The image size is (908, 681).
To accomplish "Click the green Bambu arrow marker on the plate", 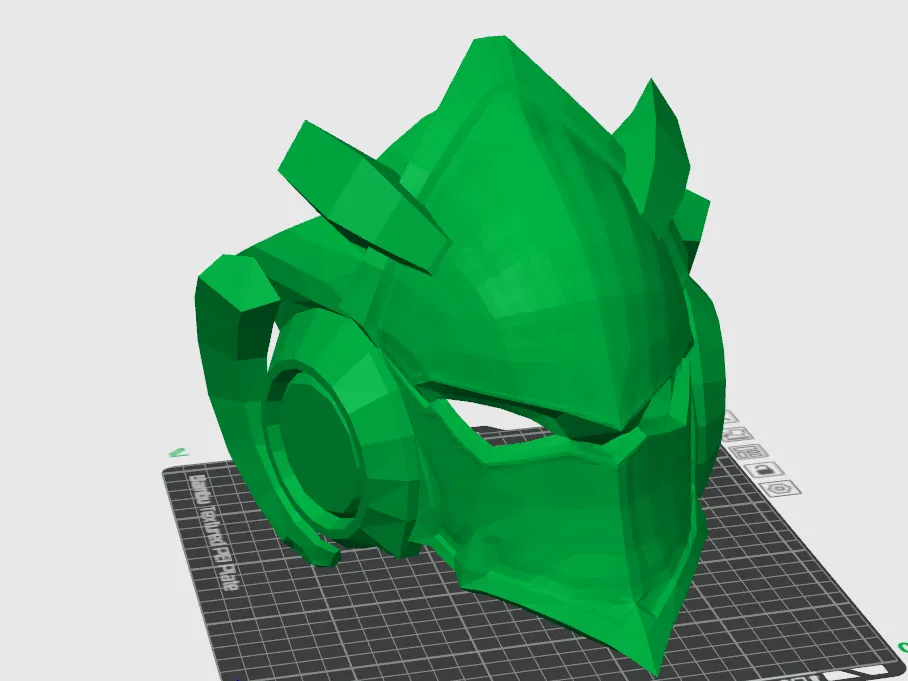I will [x=178, y=452].
